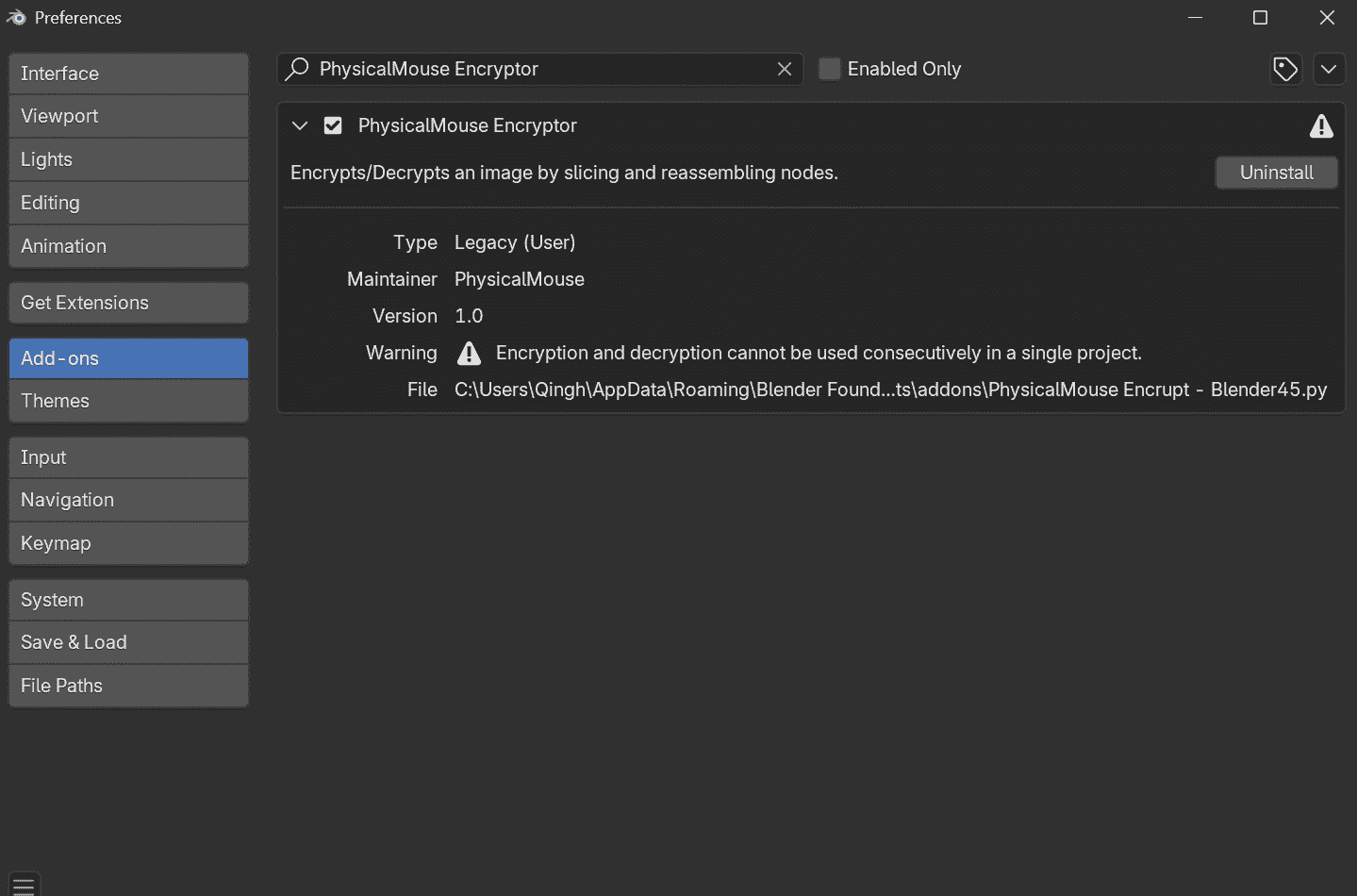This screenshot has height=896, width=1357.
Task: Switch to Get Extensions
Action: point(128,303)
